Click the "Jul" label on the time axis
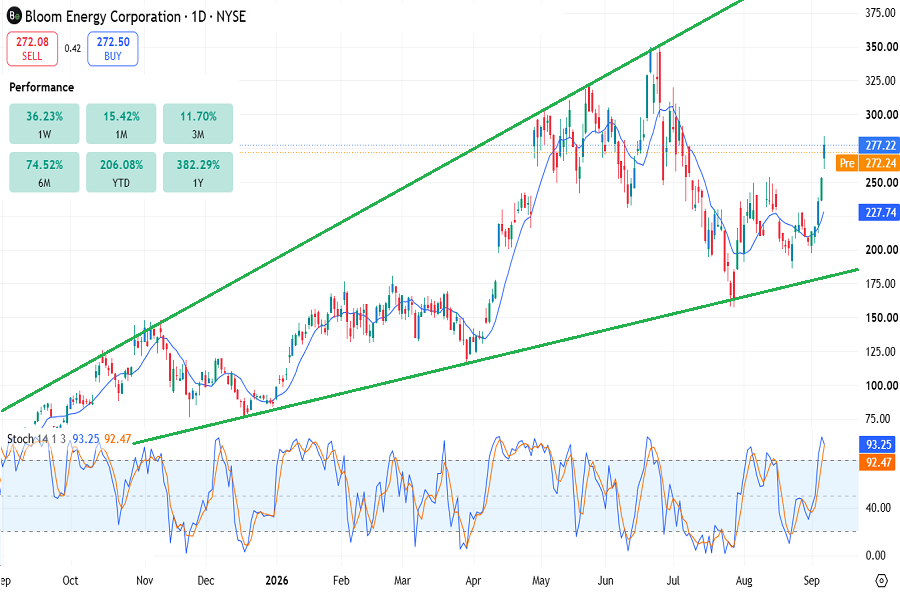The image size is (900, 600). (x=673, y=580)
